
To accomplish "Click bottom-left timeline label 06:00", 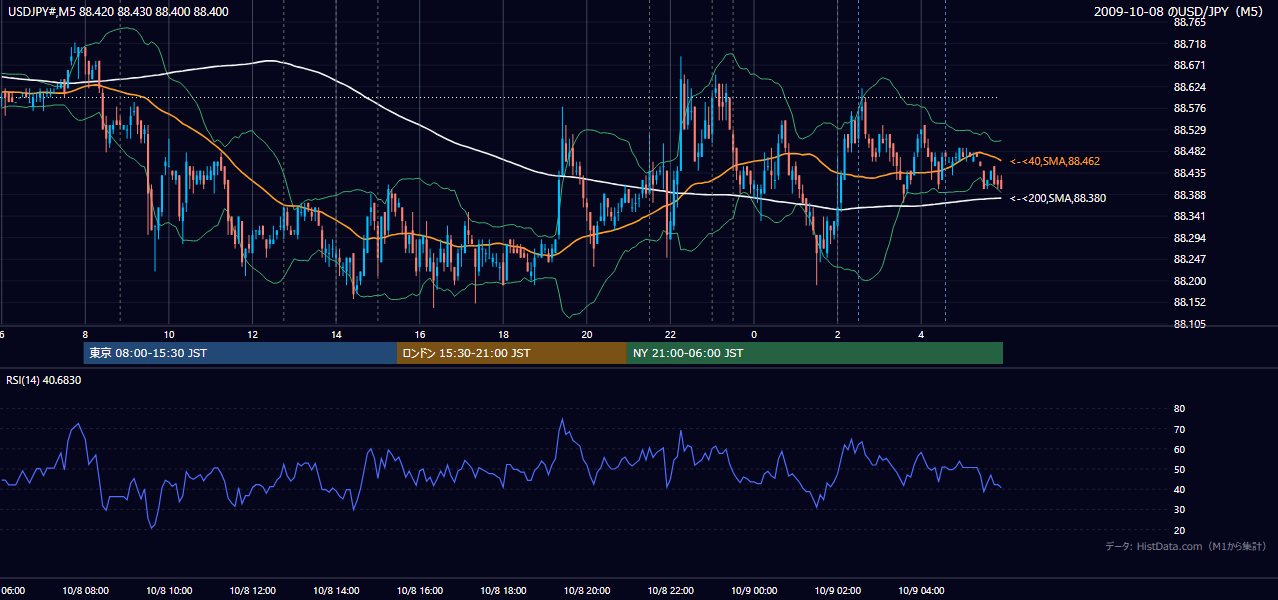I will [12, 591].
